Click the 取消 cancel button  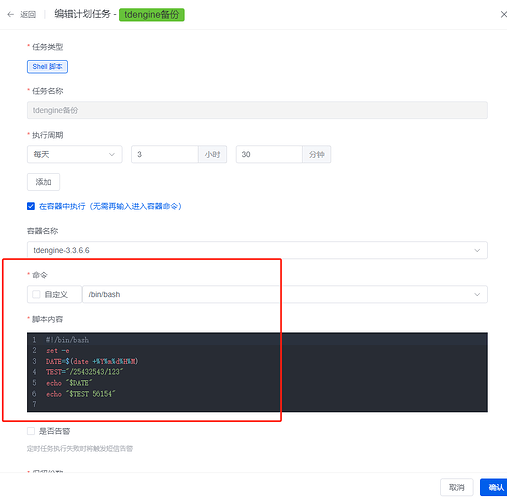click(x=457, y=487)
